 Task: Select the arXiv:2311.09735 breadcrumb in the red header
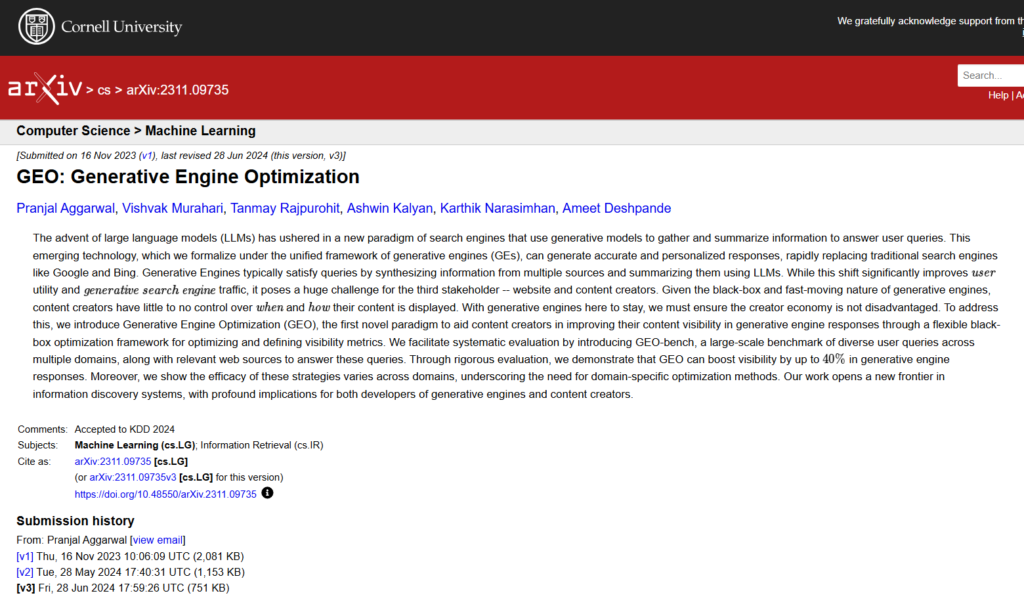point(178,90)
